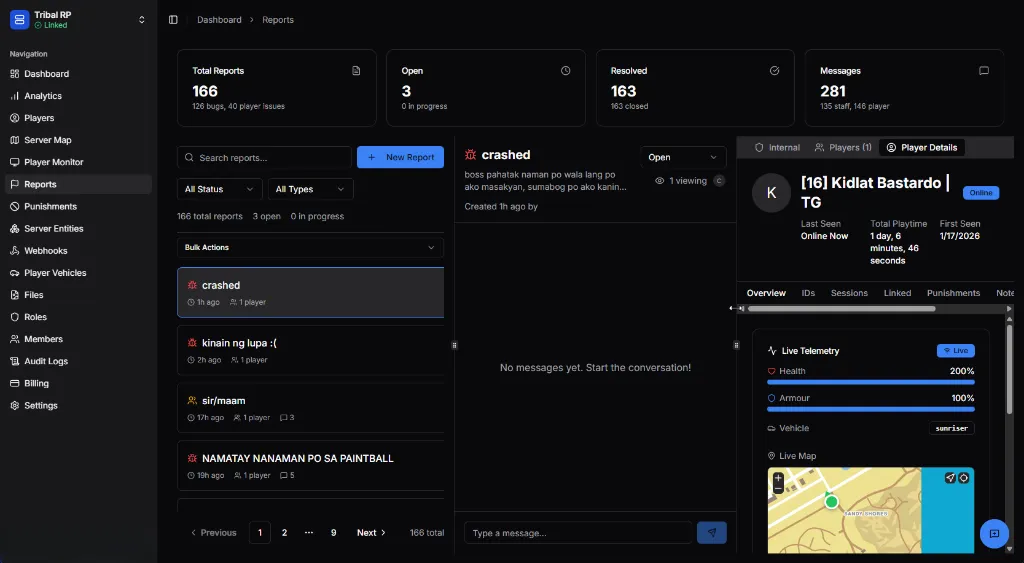
Task: Expand the Tribal RP server switcher
Action: [142, 20]
